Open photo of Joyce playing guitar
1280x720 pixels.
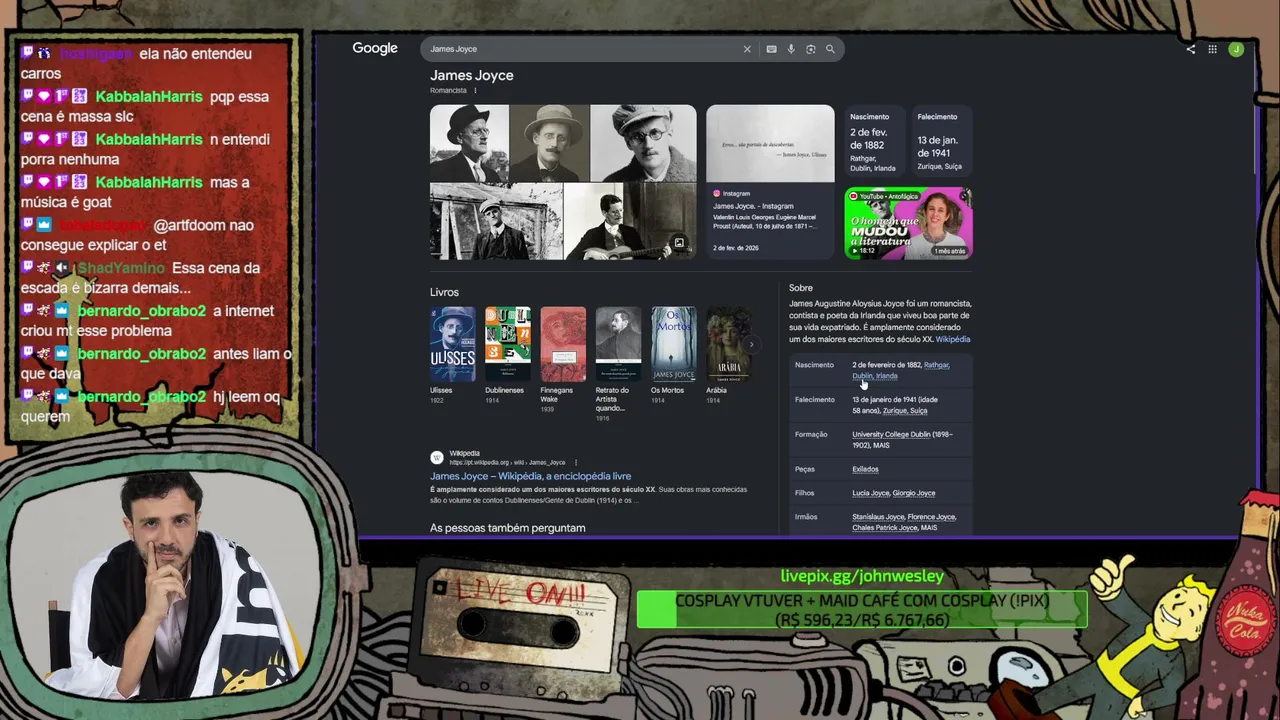[x=630, y=221]
